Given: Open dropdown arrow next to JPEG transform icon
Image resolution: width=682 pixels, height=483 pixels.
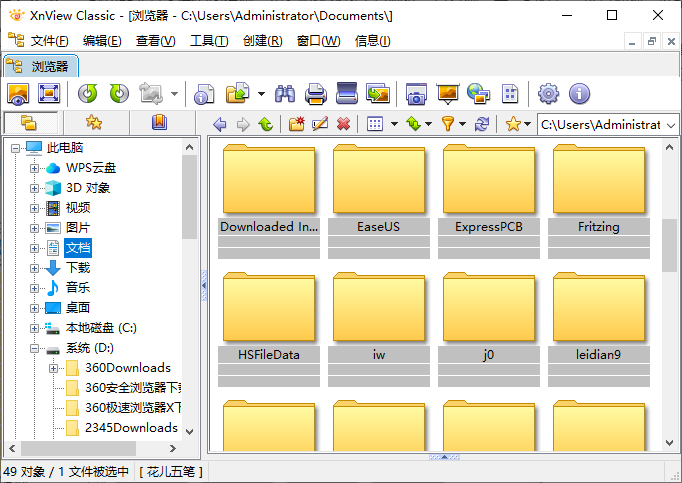Looking at the screenshot, I should [x=174, y=94].
